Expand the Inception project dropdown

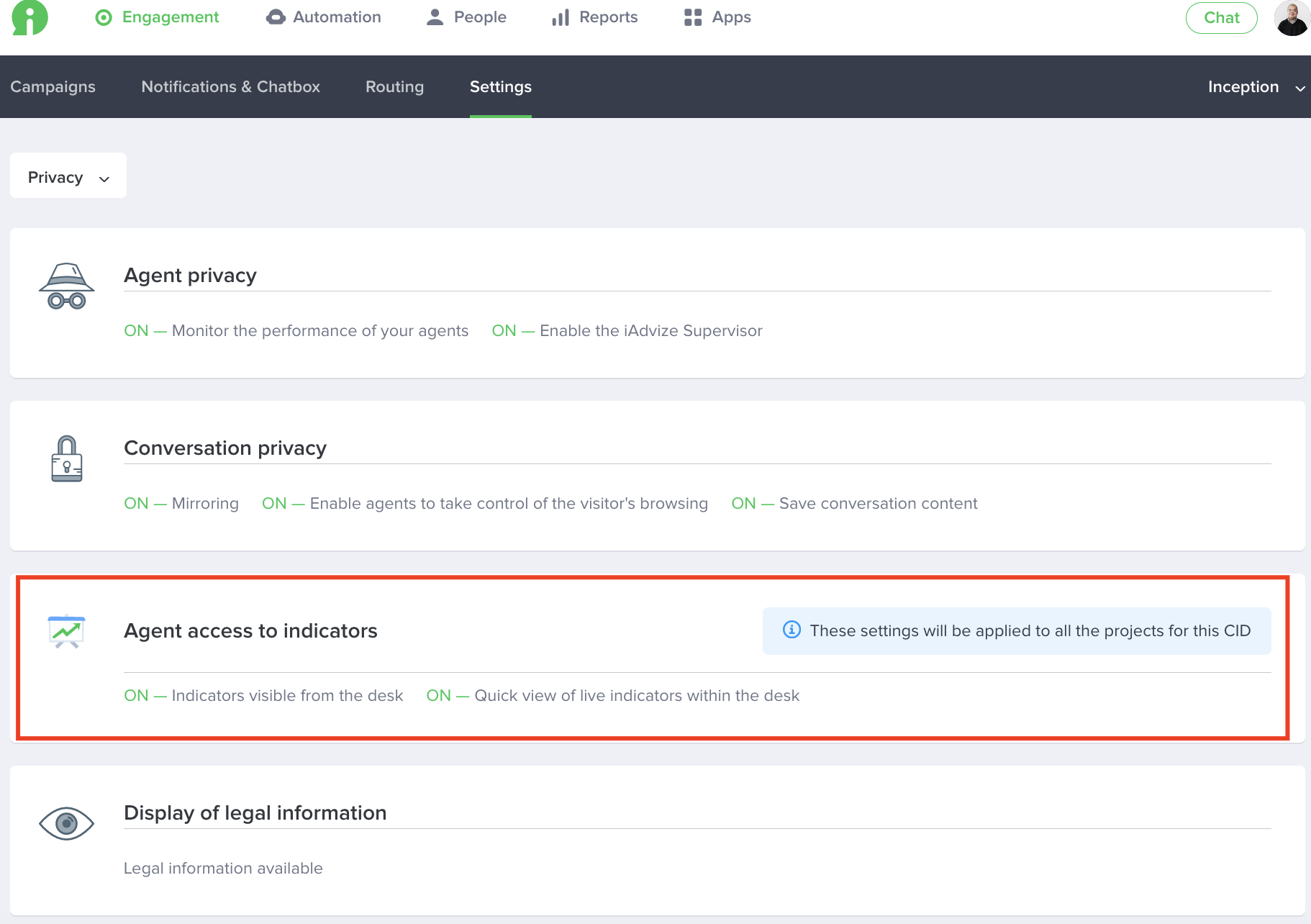pos(1256,87)
